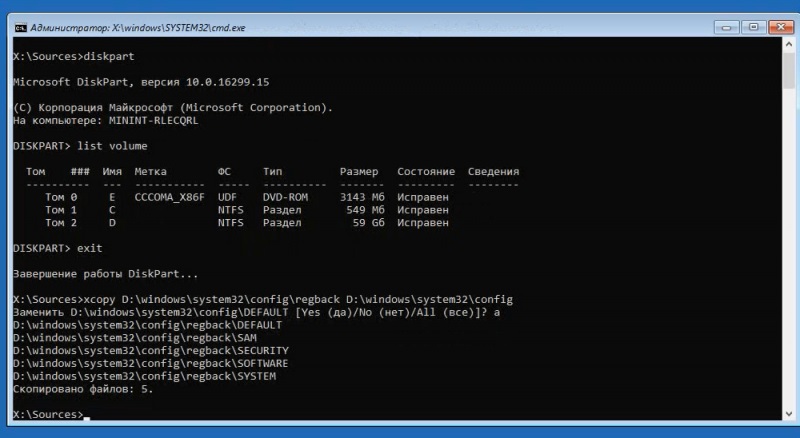Click the 'Том 1' row label
Viewport: 800px width, 438px height.
pyautogui.click(x=61, y=210)
